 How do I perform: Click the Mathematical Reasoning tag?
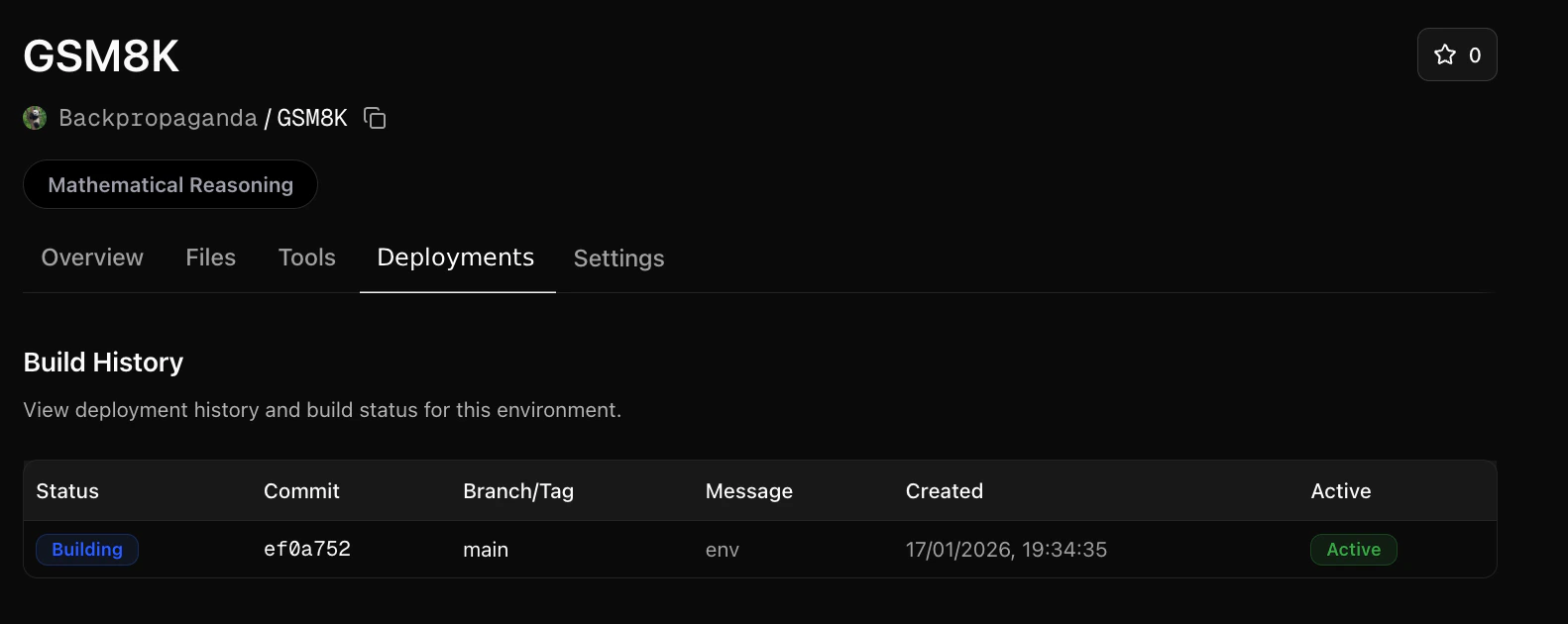coord(169,184)
